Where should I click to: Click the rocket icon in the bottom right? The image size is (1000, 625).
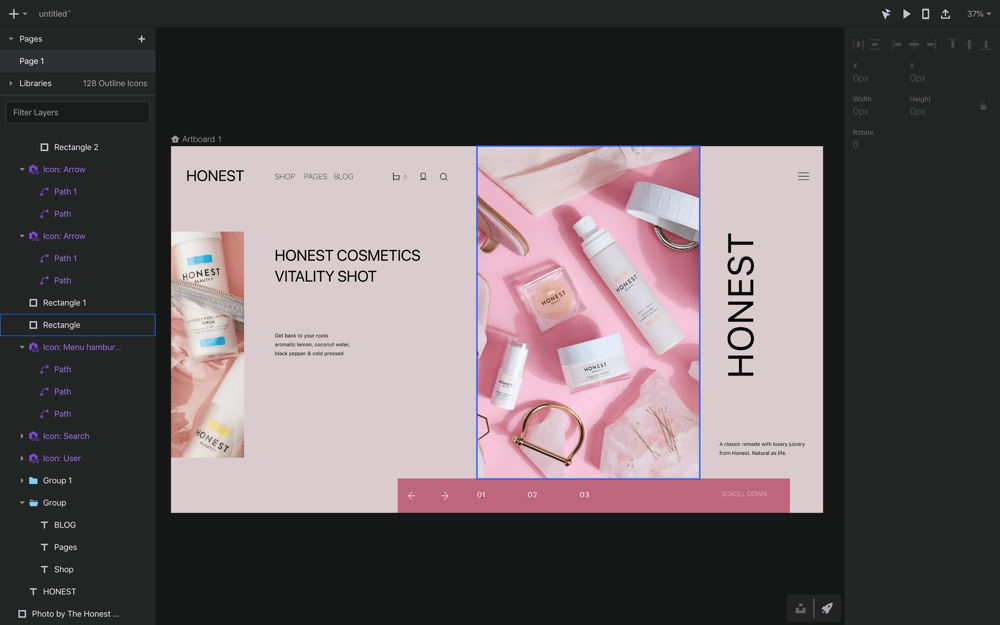click(827, 608)
